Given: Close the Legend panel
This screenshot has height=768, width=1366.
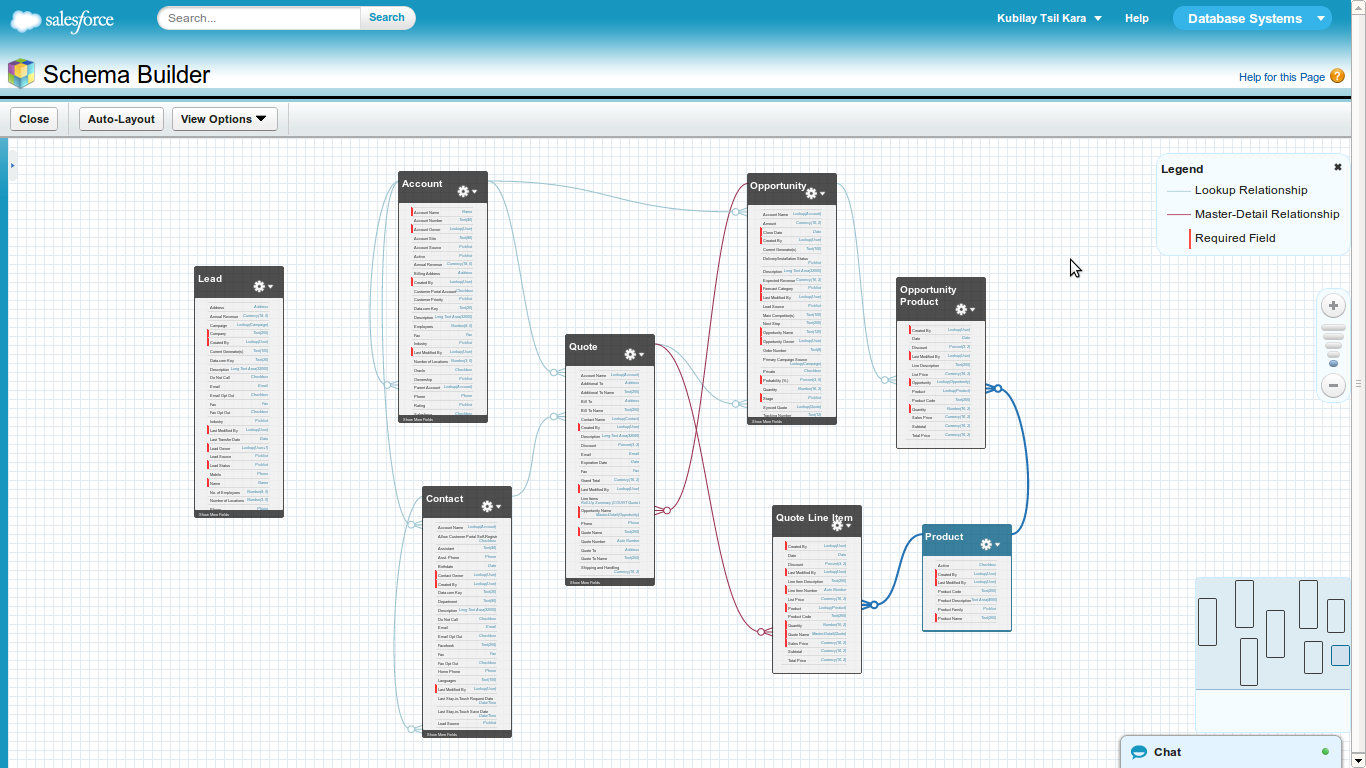Looking at the screenshot, I should coord(1338,167).
